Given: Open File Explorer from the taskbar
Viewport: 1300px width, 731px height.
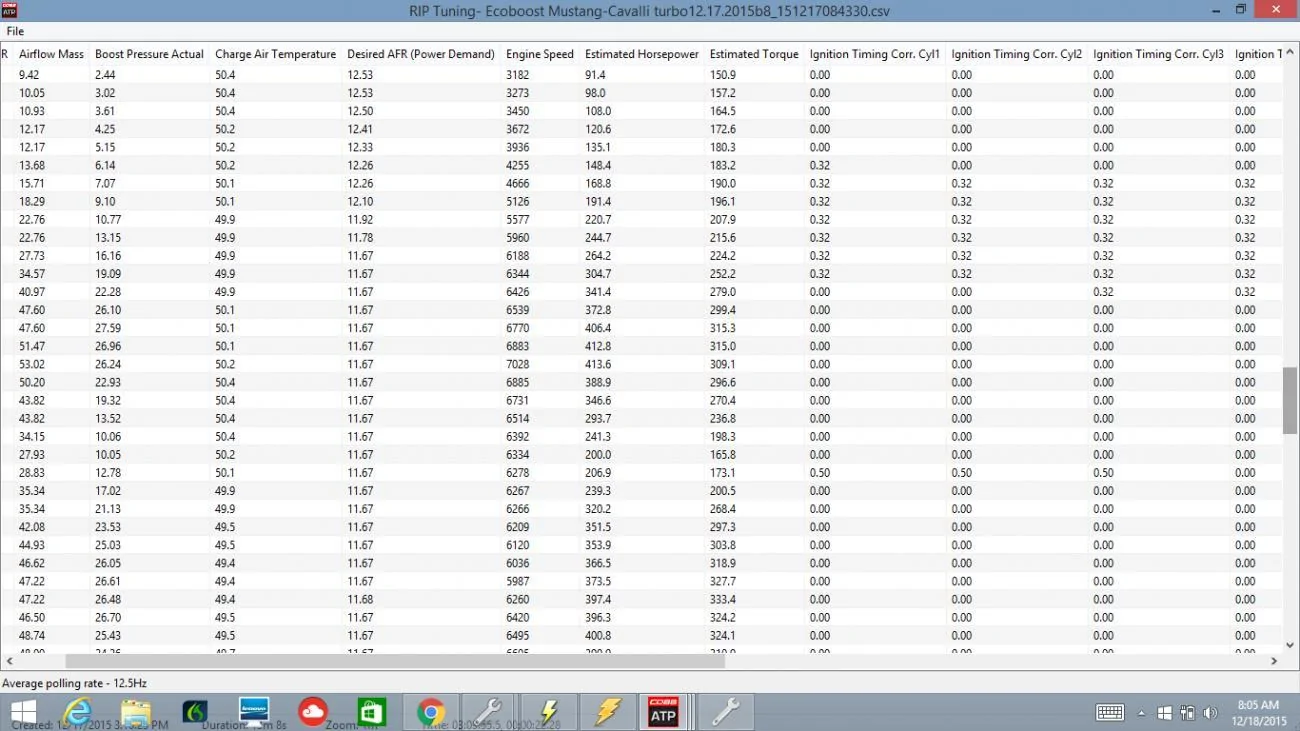Looking at the screenshot, I should [x=136, y=711].
